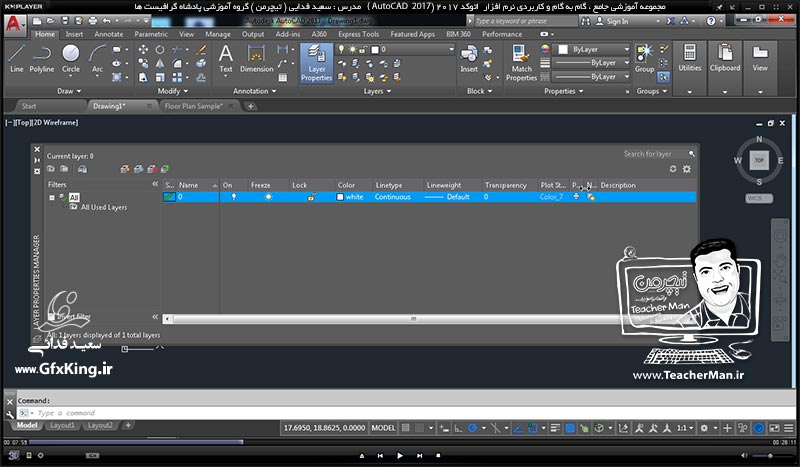Expand the Properties panel dropdown
Image resolution: width=800 pixels, height=467 pixels.
pyautogui.click(x=564, y=91)
